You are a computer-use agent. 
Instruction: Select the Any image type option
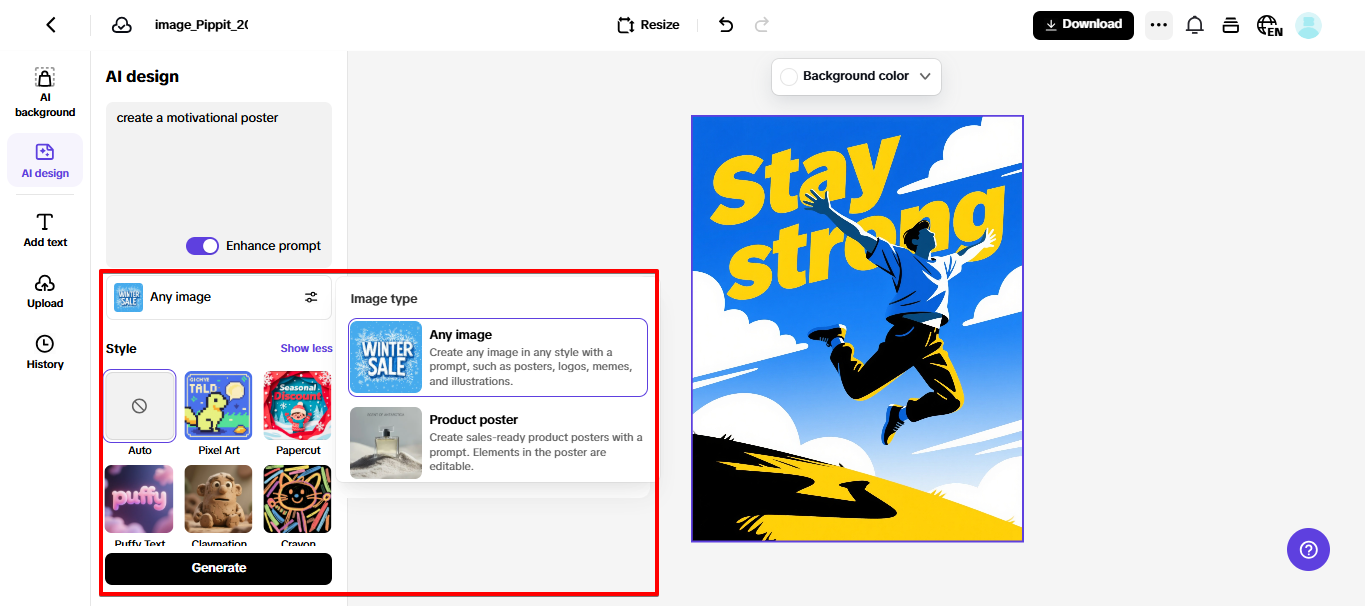pos(498,357)
